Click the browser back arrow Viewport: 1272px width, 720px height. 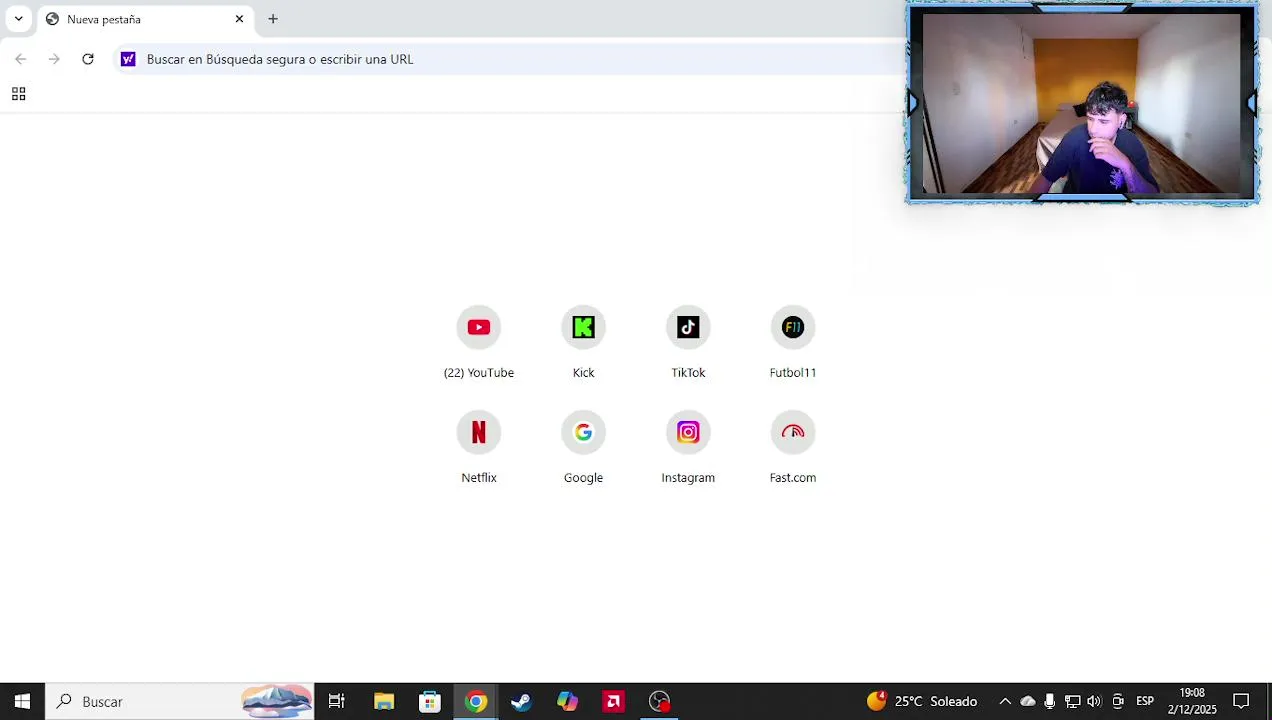tap(21, 59)
